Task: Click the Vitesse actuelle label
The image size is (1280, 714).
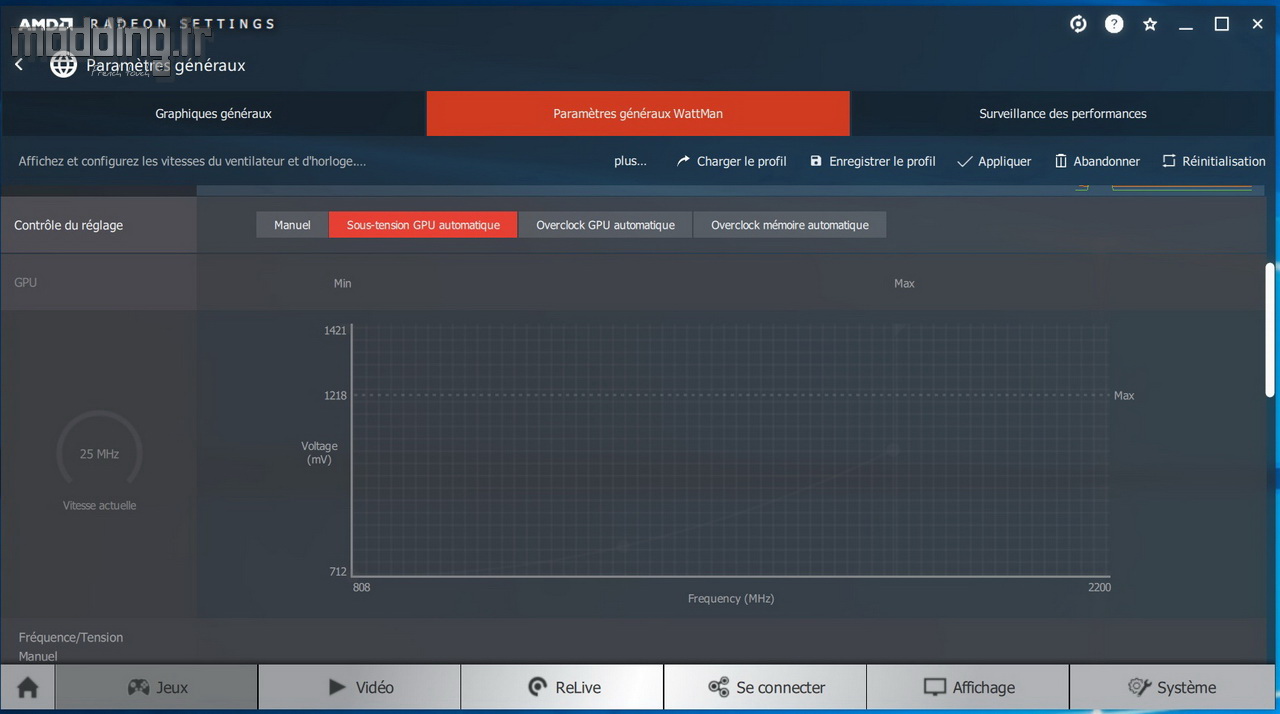Action: 99,506
